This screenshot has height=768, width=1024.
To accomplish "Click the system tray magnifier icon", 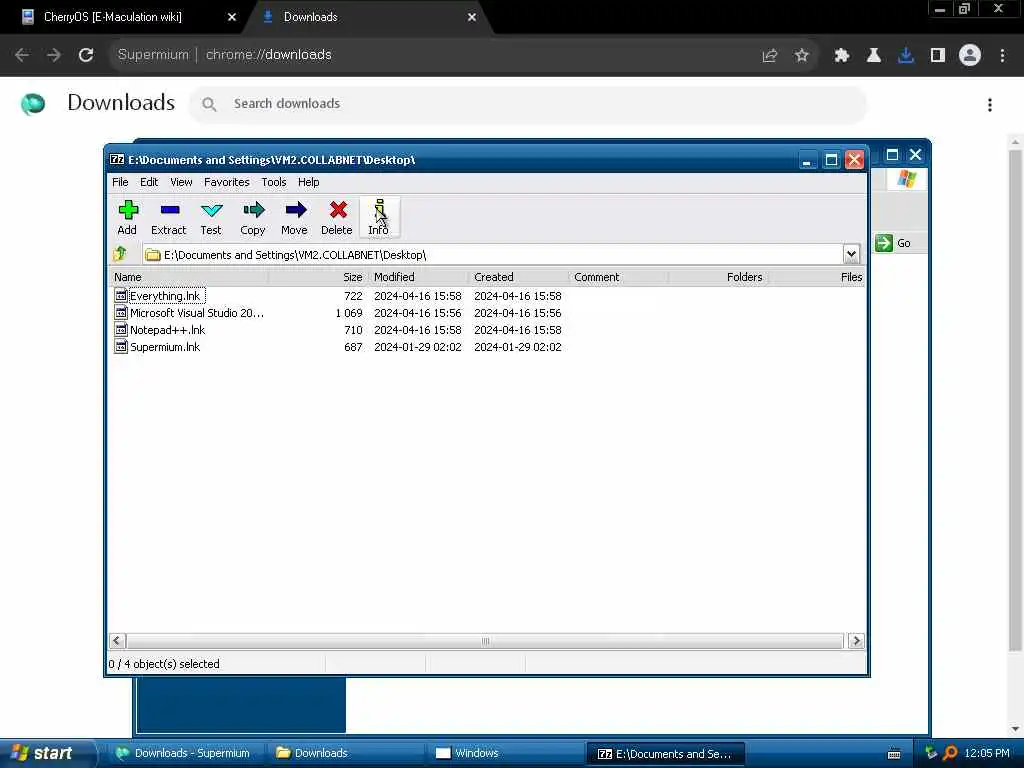I will 950,753.
